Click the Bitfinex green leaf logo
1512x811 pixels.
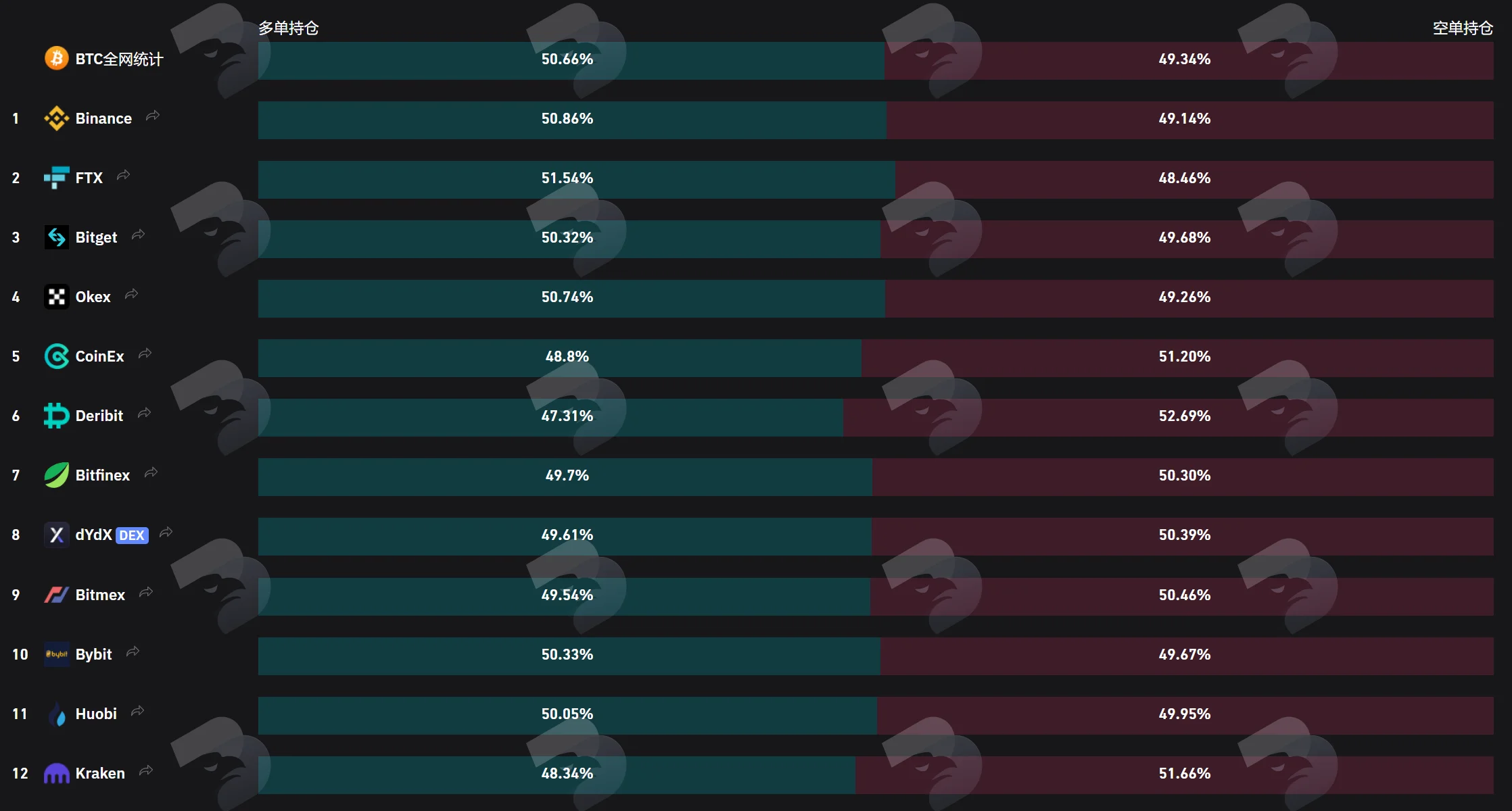pyautogui.click(x=57, y=475)
